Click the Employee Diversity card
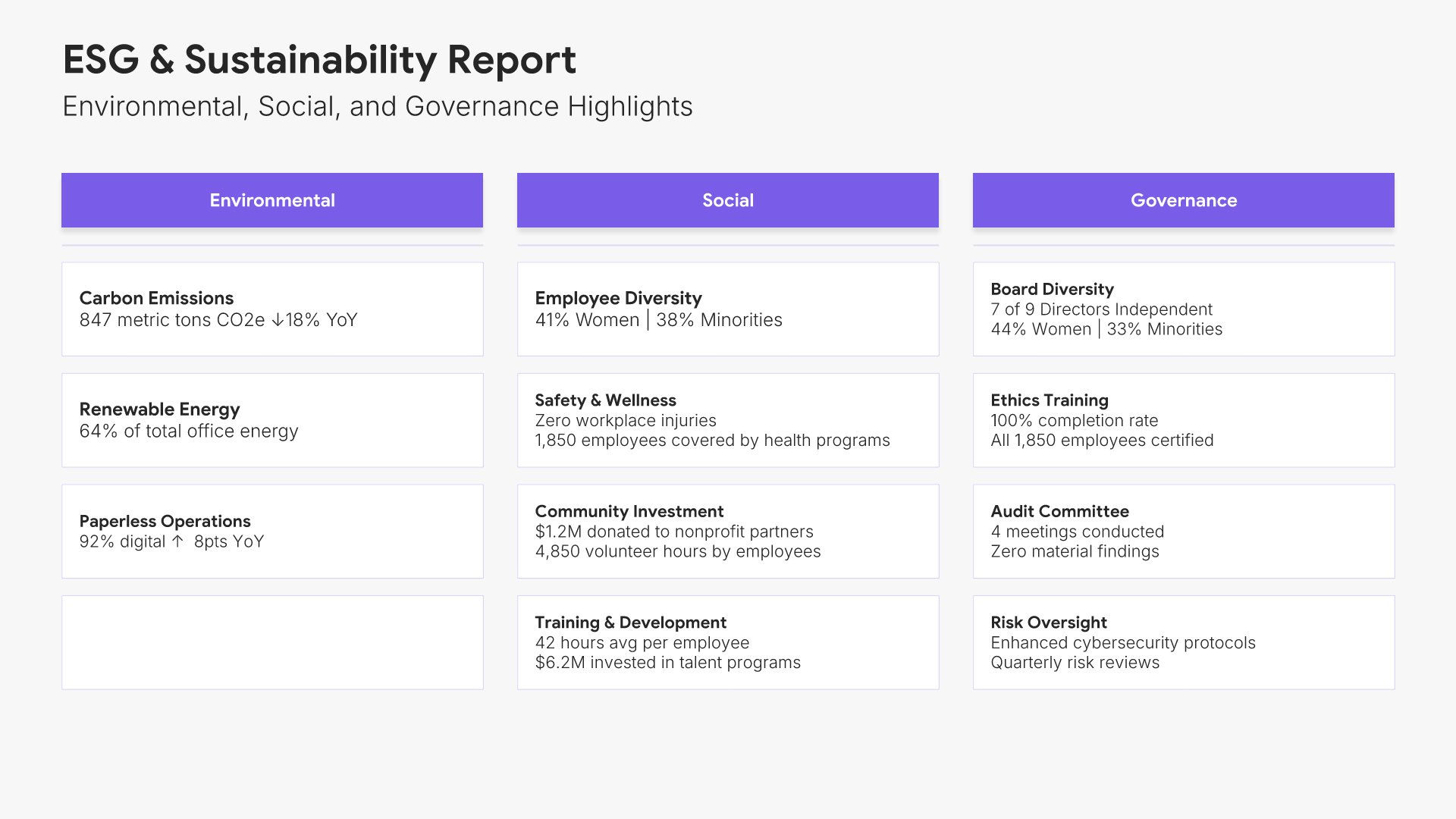The height and width of the screenshot is (819, 1456). pos(727,309)
